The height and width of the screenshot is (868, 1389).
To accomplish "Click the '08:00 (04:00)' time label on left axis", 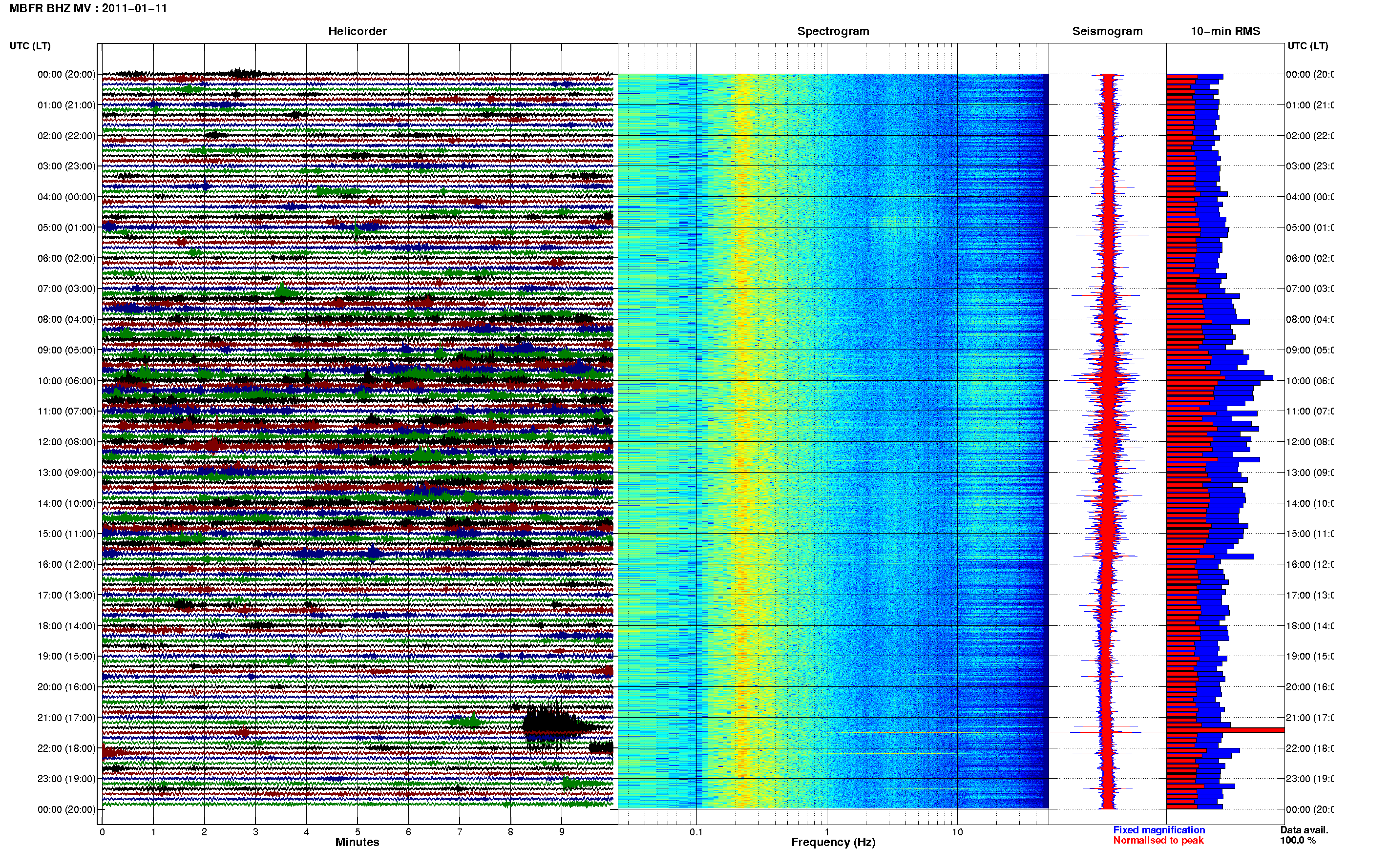I will click(66, 319).
